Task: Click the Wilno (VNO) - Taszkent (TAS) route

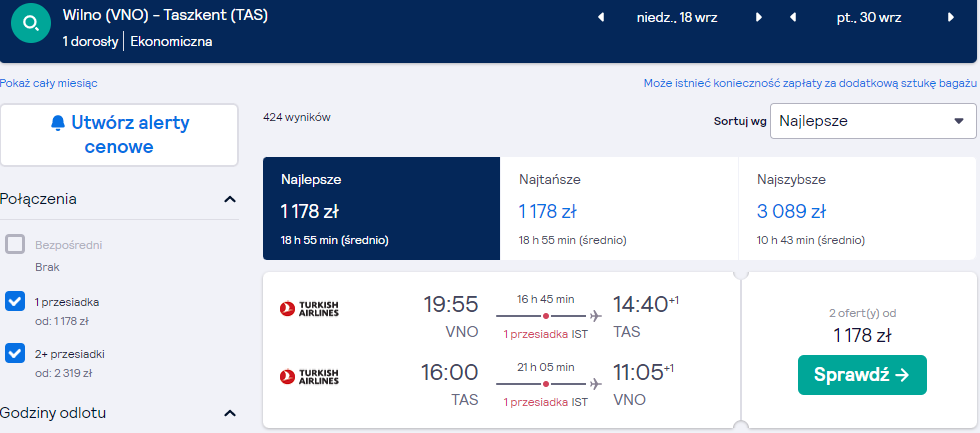Action: (x=165, y=16)
